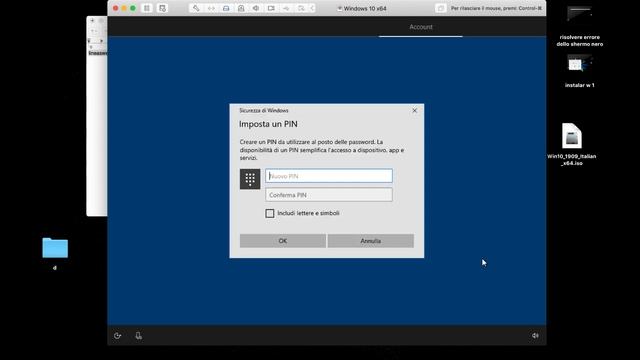Click the hard disk toolbar icon
The height and width of the screenshot is (360, 640).
coord(226,8)
